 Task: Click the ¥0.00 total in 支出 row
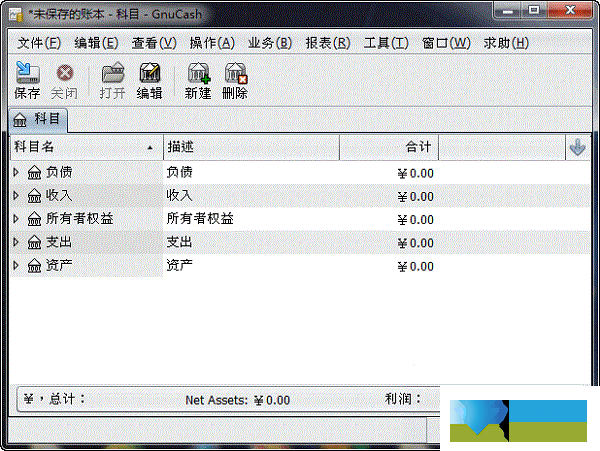pos(416,243)
